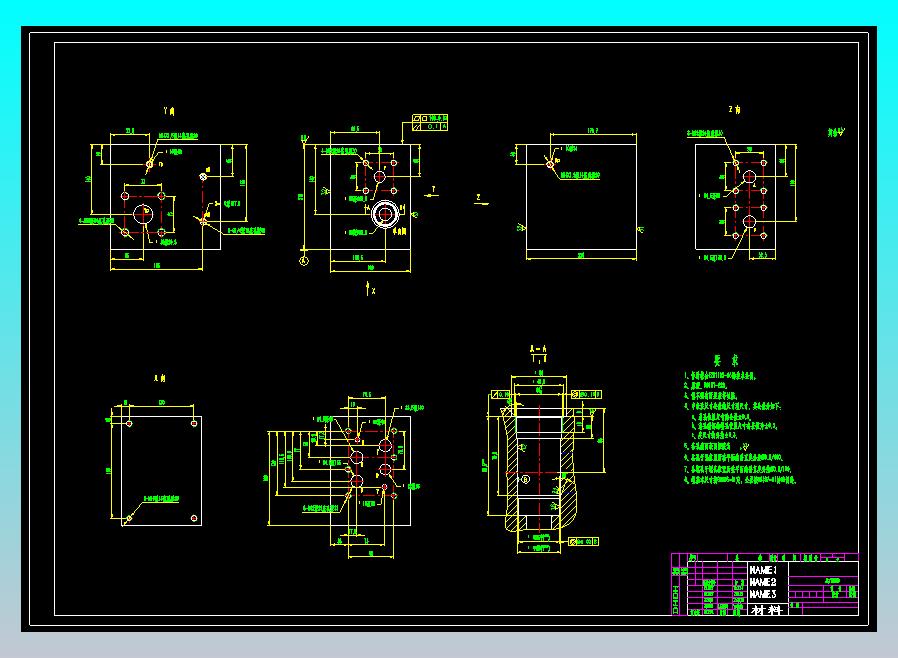
Task: Click the X view-direction arrow
Action: 370,288
